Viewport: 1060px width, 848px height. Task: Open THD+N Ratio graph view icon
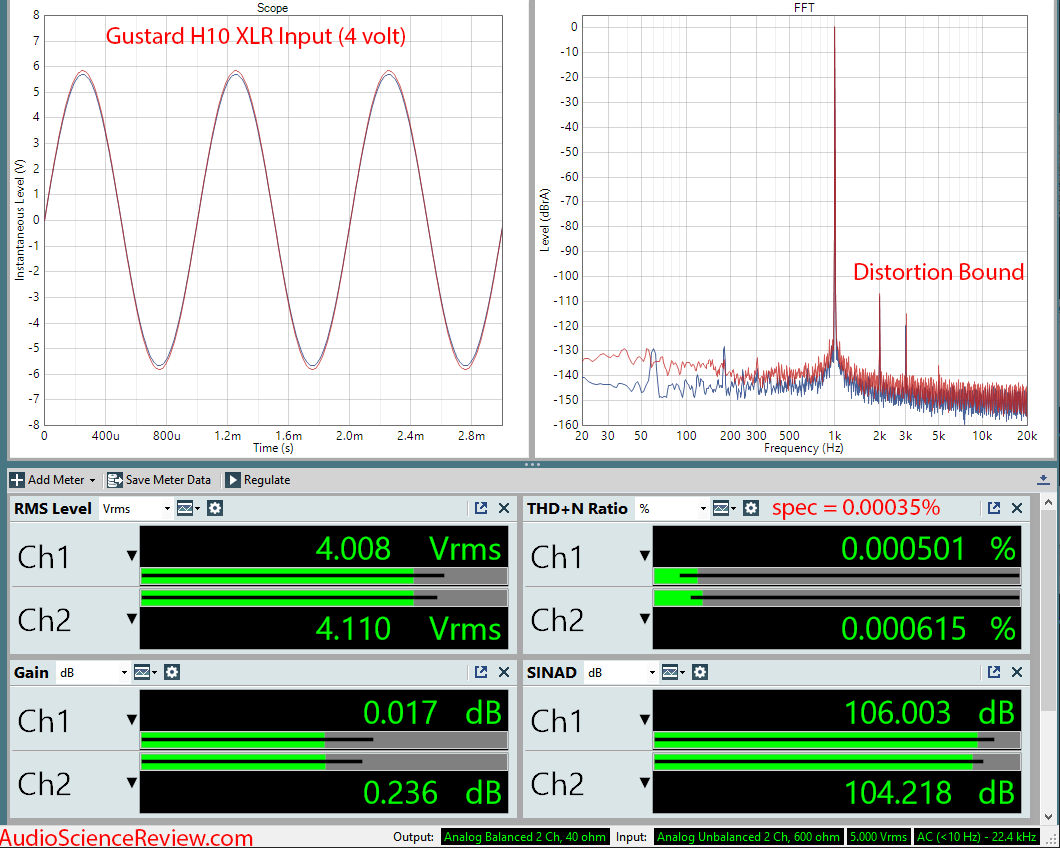pyautogui.click(x=724, y=509)
